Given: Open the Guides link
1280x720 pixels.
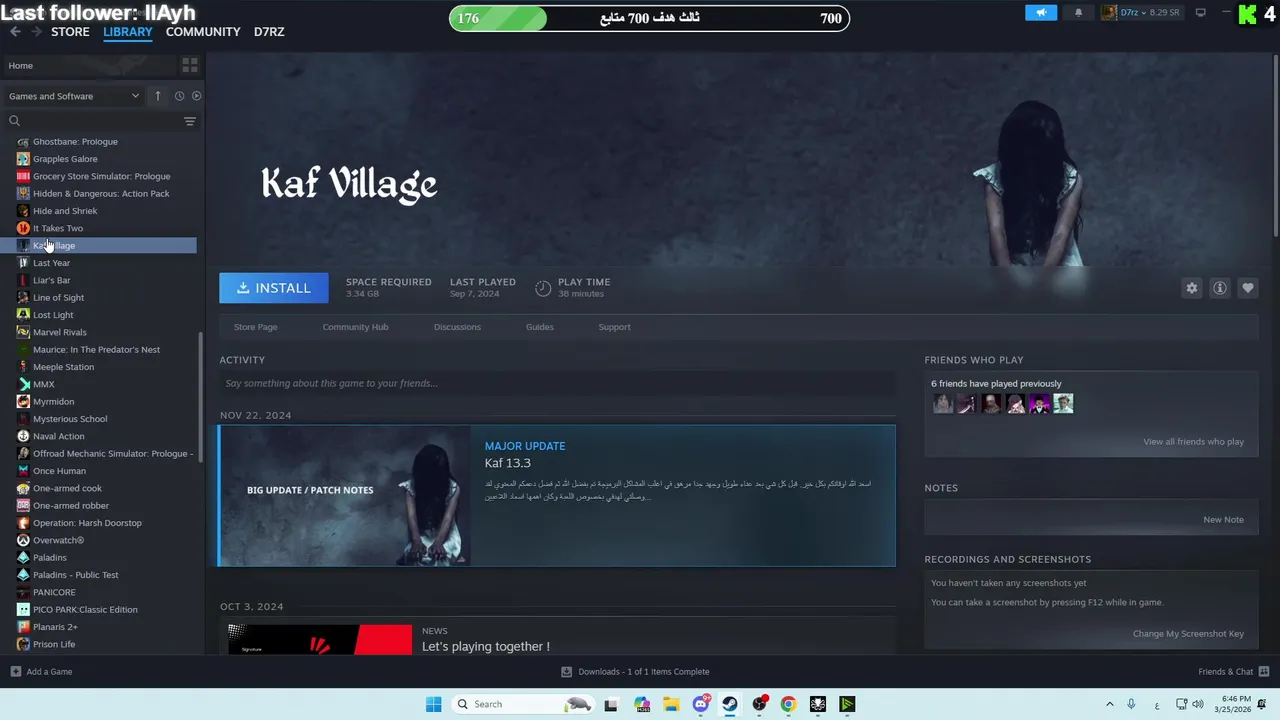Looking at the screenshot, I should tap(540, 327).
